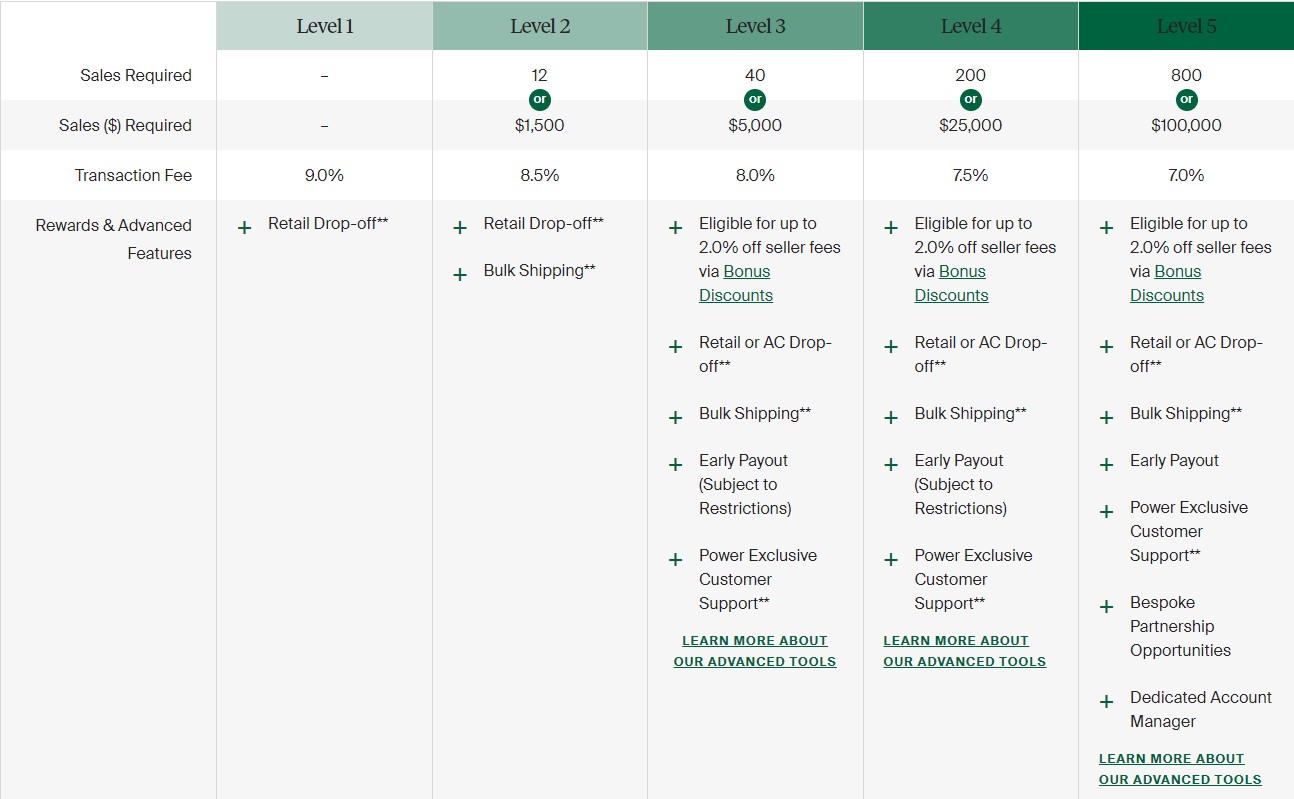Click plus icon beside Level 5 Power Exclusive Support
This screenshot has height=799, width=1294.
[x=1106, y=512]
